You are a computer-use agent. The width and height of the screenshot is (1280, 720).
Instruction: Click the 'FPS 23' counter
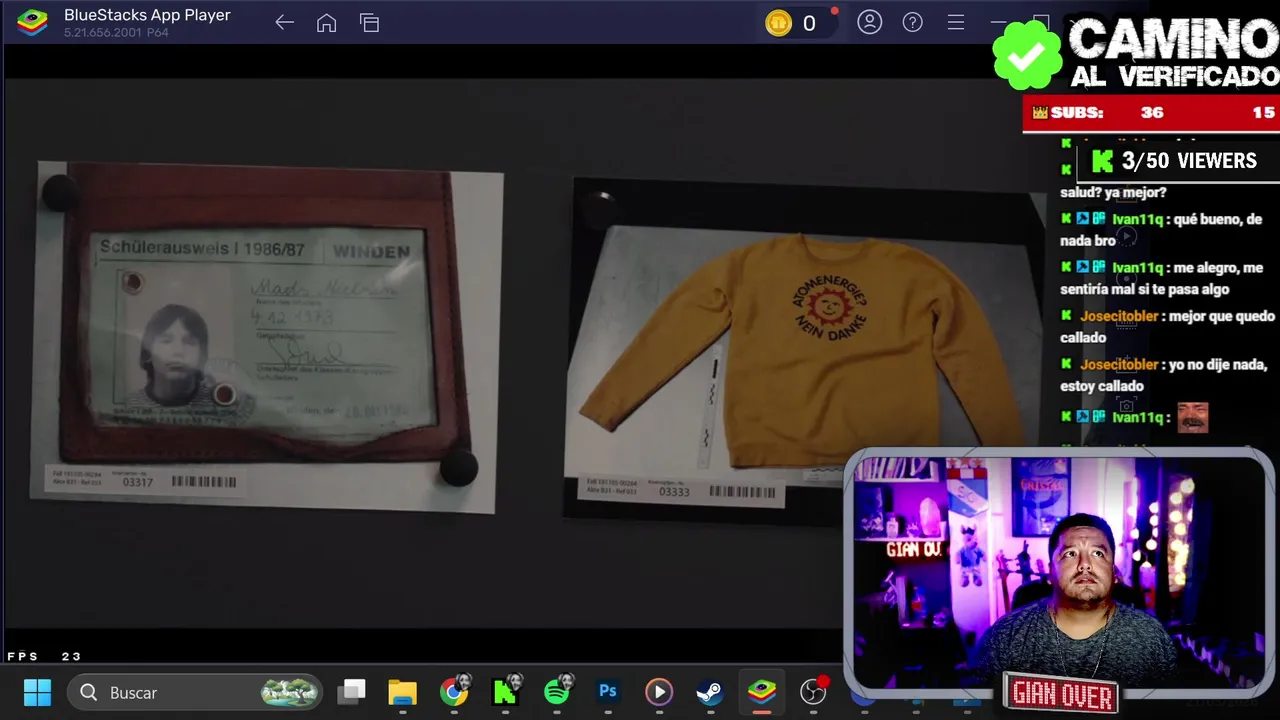pos(44,656)
